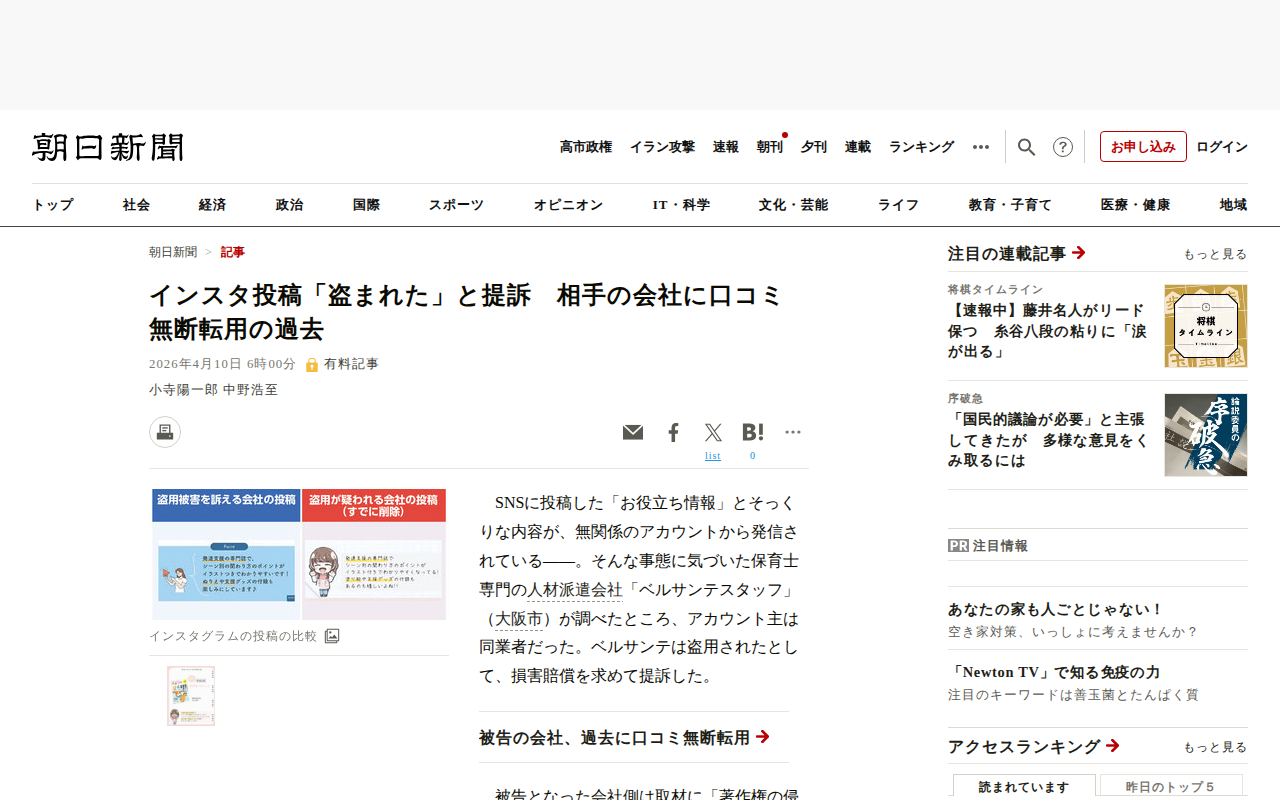
Task: Select the 政治 navigation item
Action: coord(289,205)
